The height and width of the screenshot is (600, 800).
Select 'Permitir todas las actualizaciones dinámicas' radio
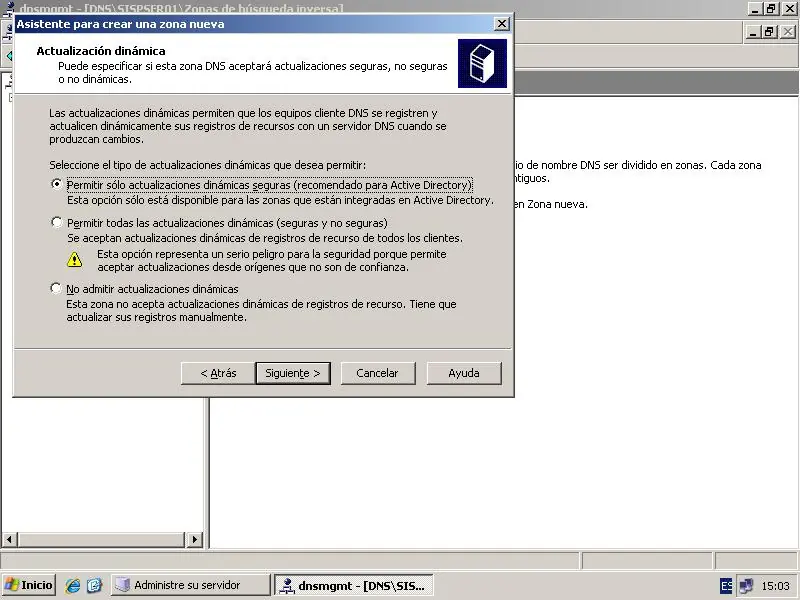[x=57, y=222]
